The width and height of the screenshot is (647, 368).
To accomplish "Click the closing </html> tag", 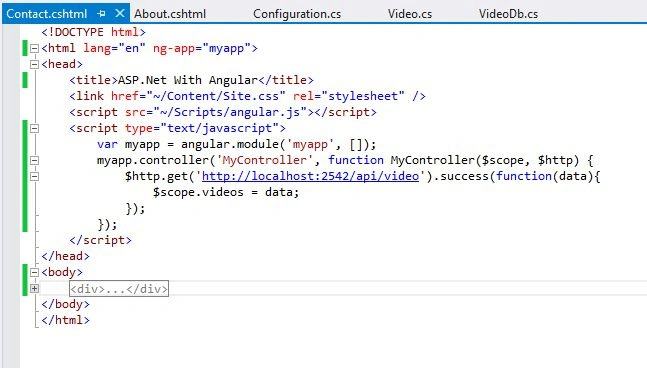I will [65, 320].
